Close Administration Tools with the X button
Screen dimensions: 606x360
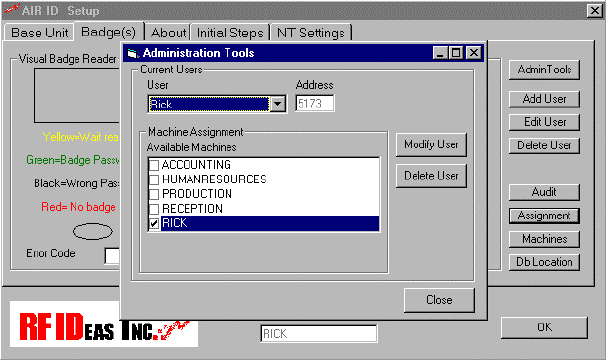pos(473,53)
